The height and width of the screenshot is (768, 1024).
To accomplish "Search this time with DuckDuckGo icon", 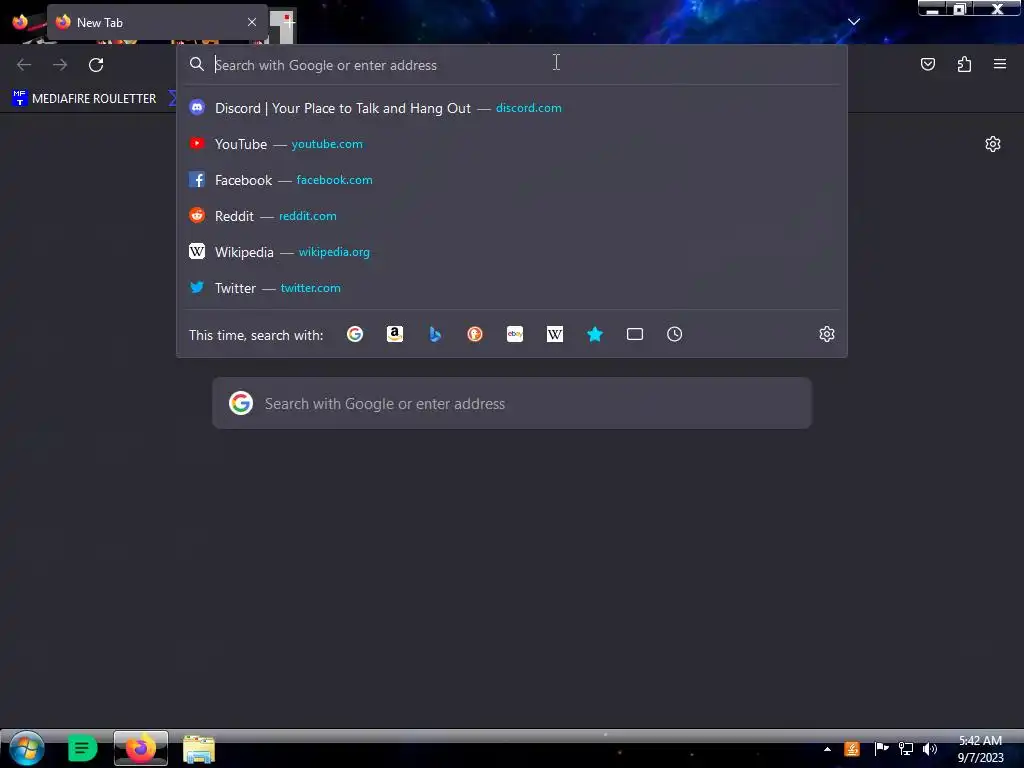I will coord(475,334).
